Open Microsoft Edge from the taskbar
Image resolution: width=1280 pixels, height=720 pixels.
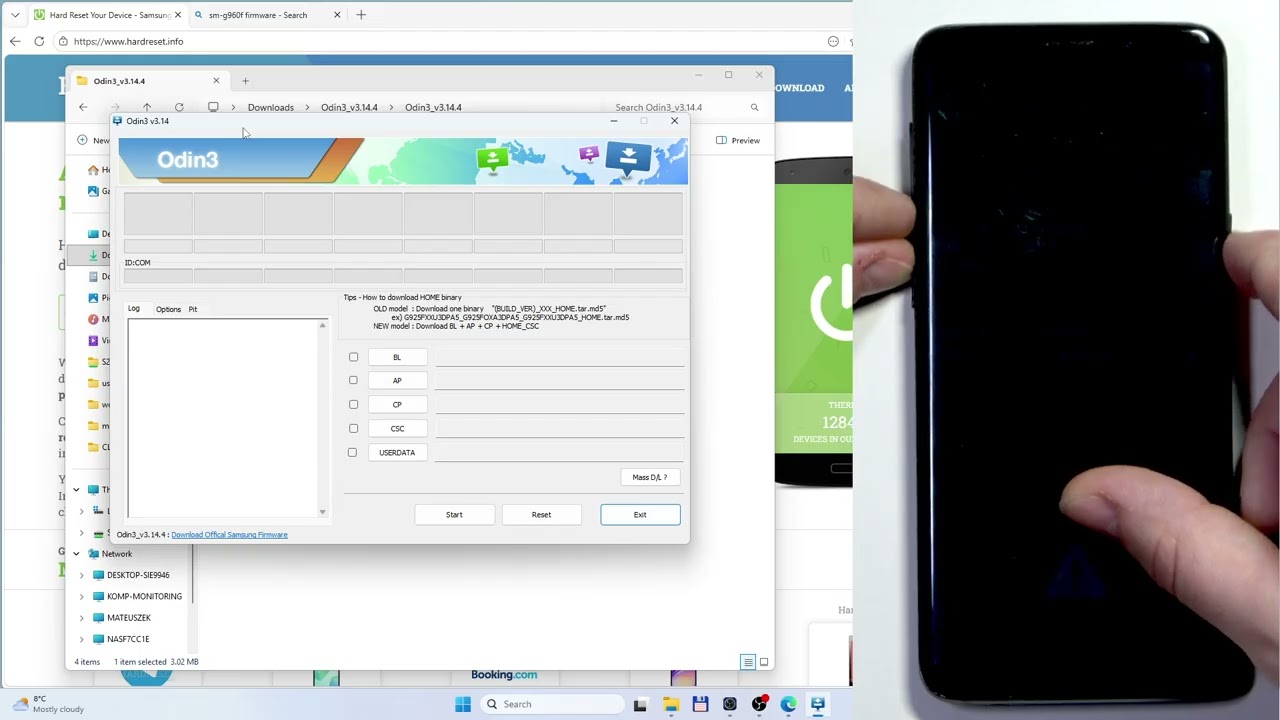[788, 704]
